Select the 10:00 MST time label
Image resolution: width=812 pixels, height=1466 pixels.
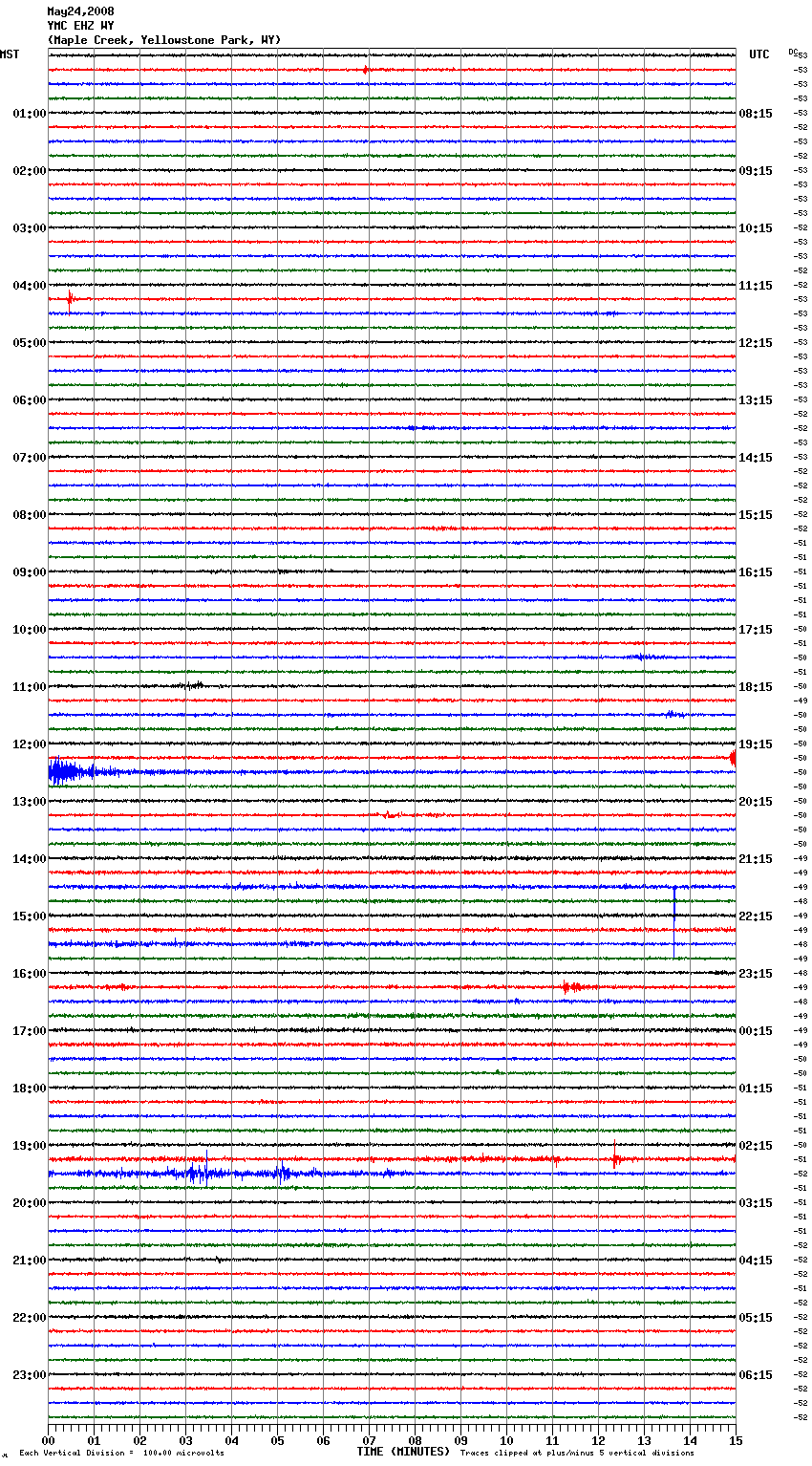[30, 630]
